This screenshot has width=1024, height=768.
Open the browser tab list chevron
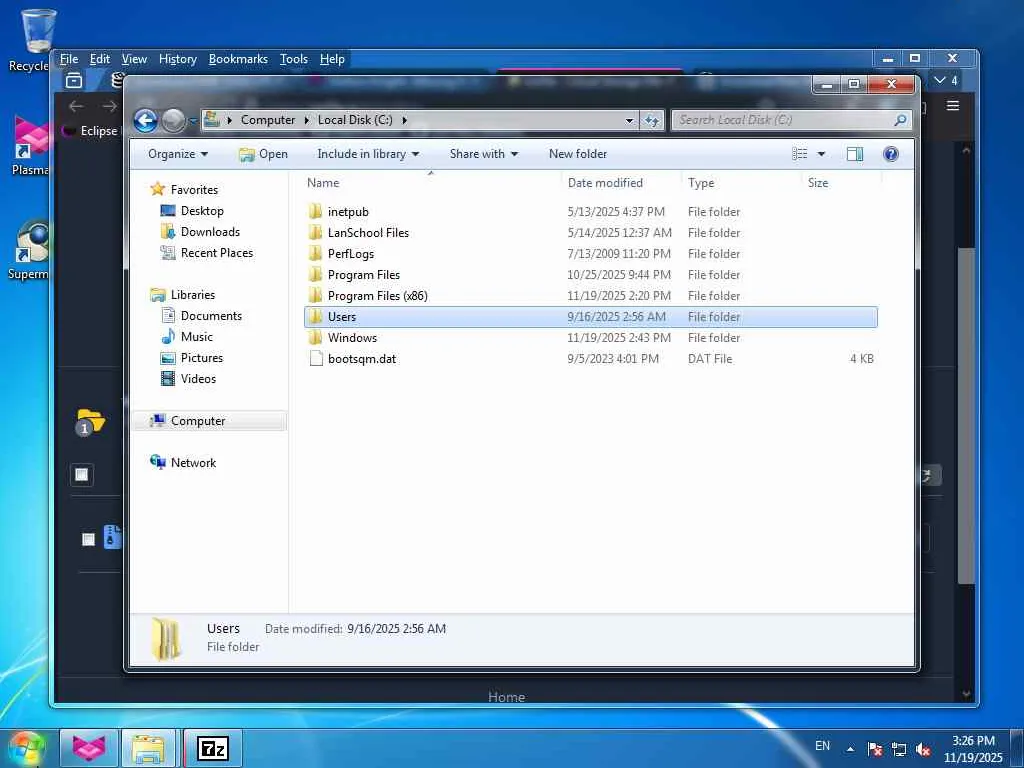click(x=940, y=80)
